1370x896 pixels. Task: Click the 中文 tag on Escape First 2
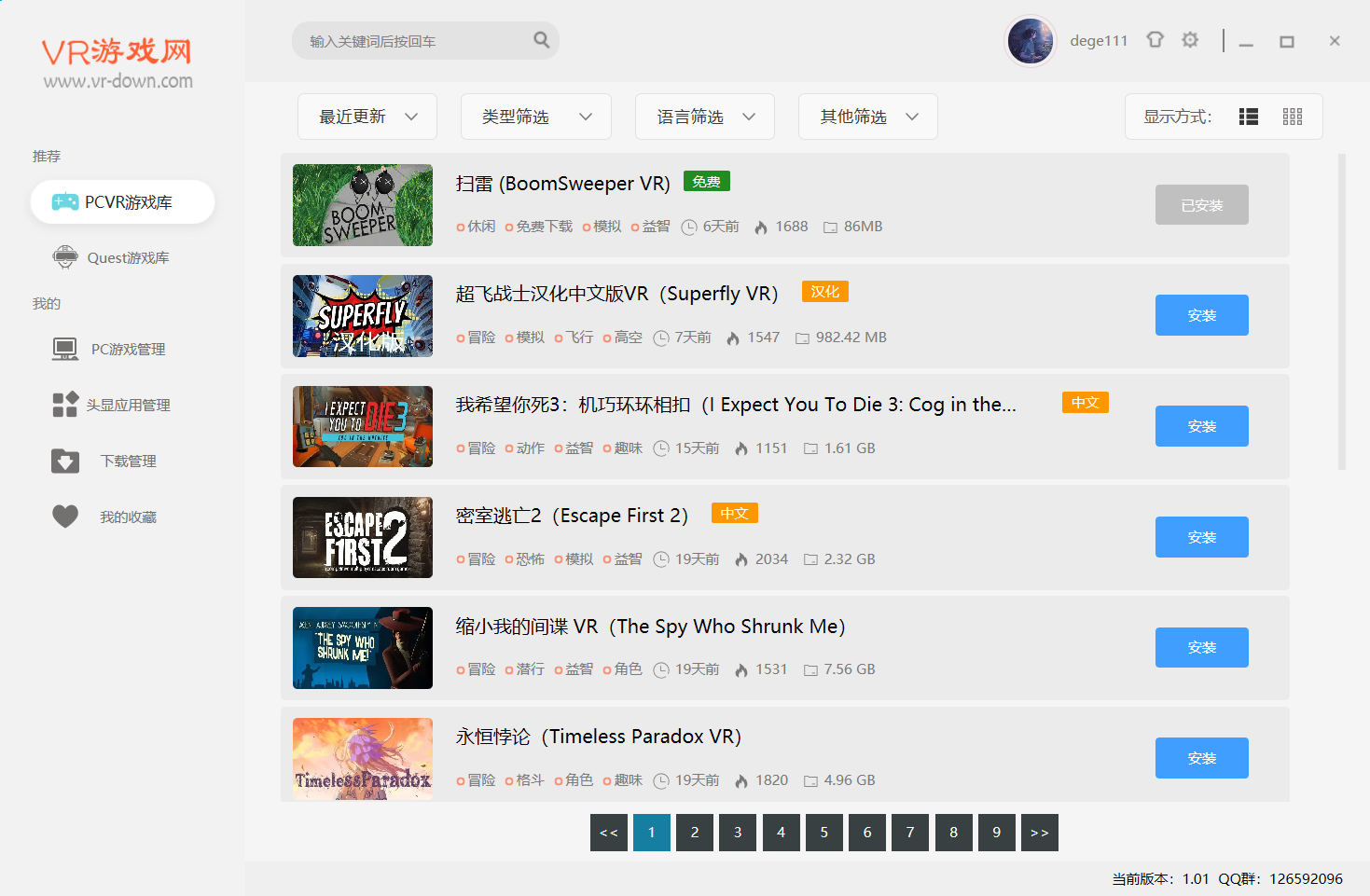735,513
